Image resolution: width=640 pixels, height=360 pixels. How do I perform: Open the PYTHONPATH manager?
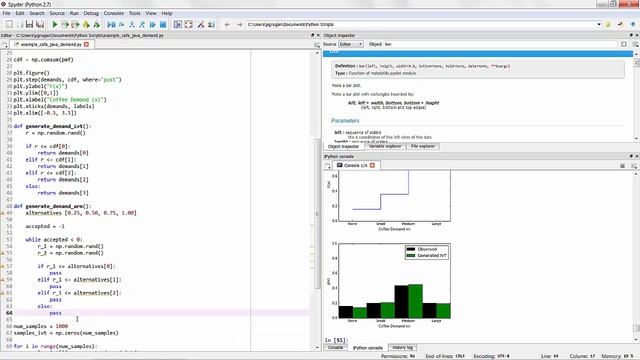211,24
